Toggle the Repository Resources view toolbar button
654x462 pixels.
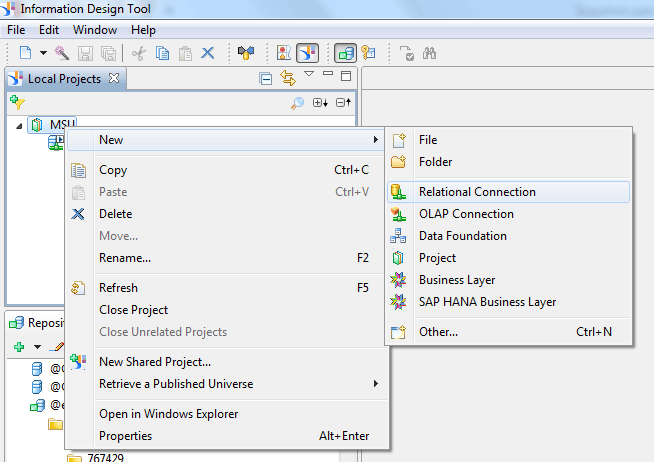pos(345,53)
